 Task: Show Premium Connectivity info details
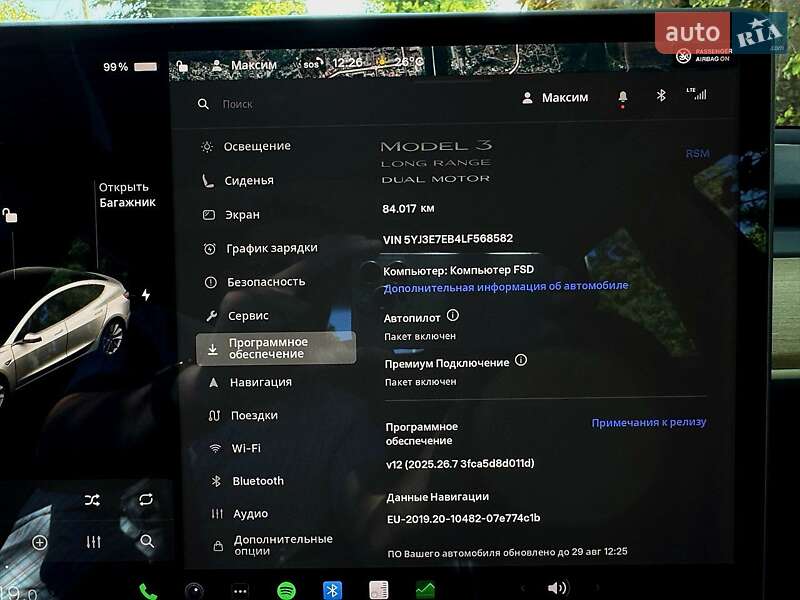point(521,361)
